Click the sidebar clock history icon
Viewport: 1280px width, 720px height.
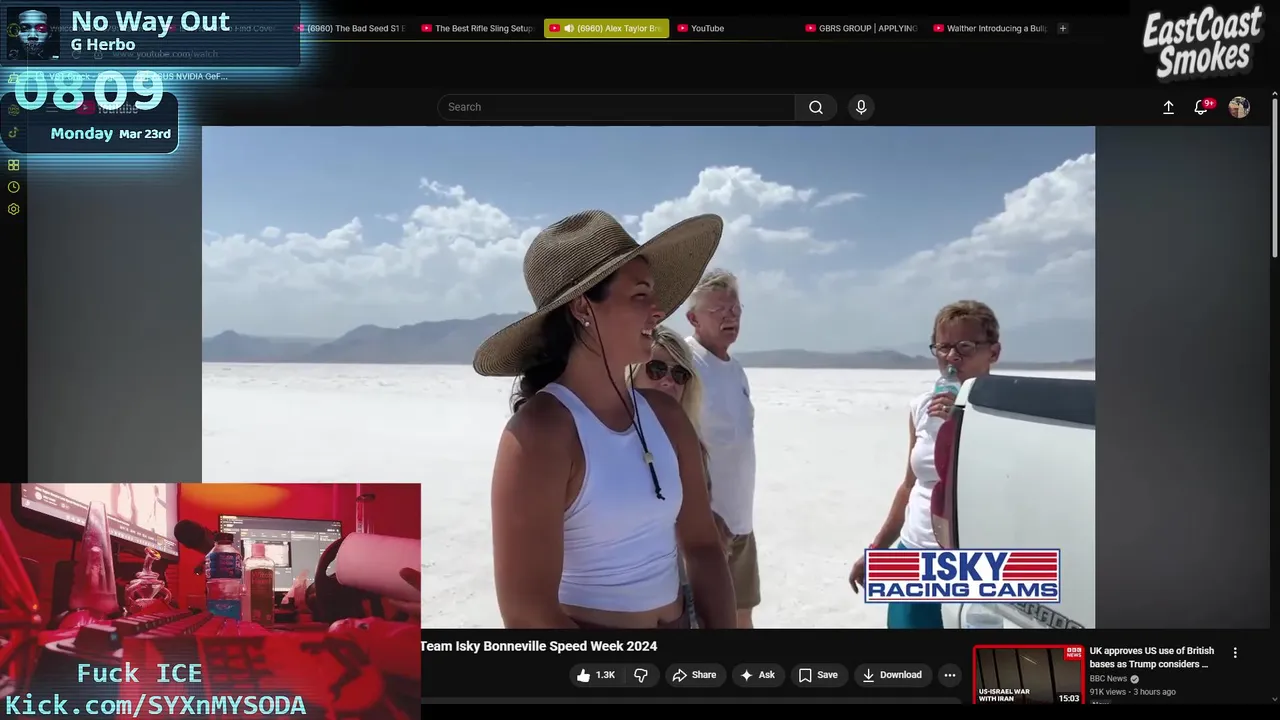pos(13,187)
